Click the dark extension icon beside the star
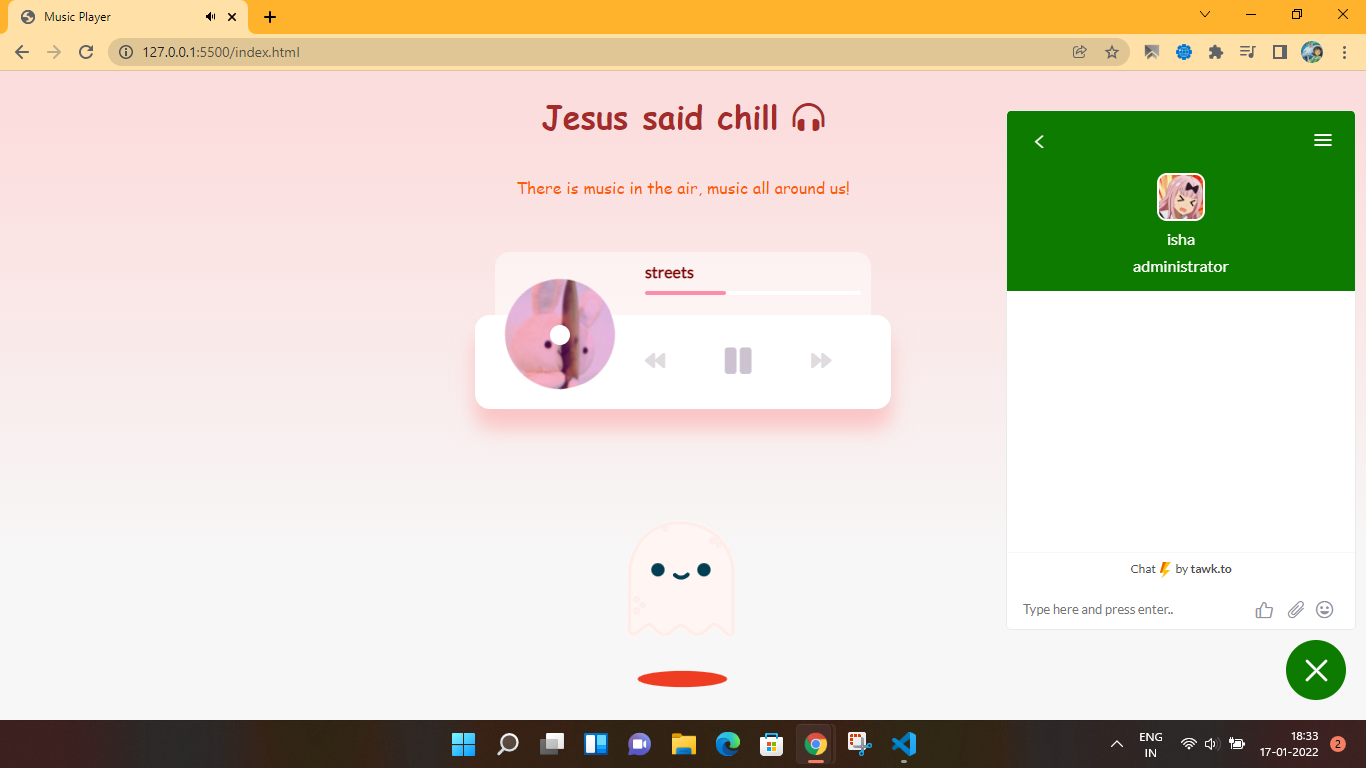The image size is (1366, 768). [x=1152, y=52]
